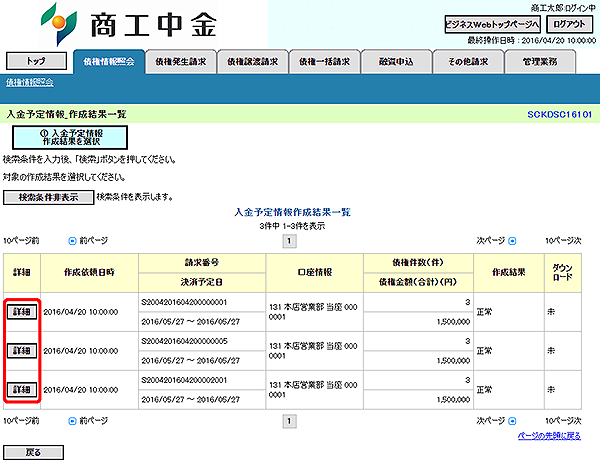Click 10ページ次 above the table
Viewport: 600px width, 468px height.
tap(563, 241)
